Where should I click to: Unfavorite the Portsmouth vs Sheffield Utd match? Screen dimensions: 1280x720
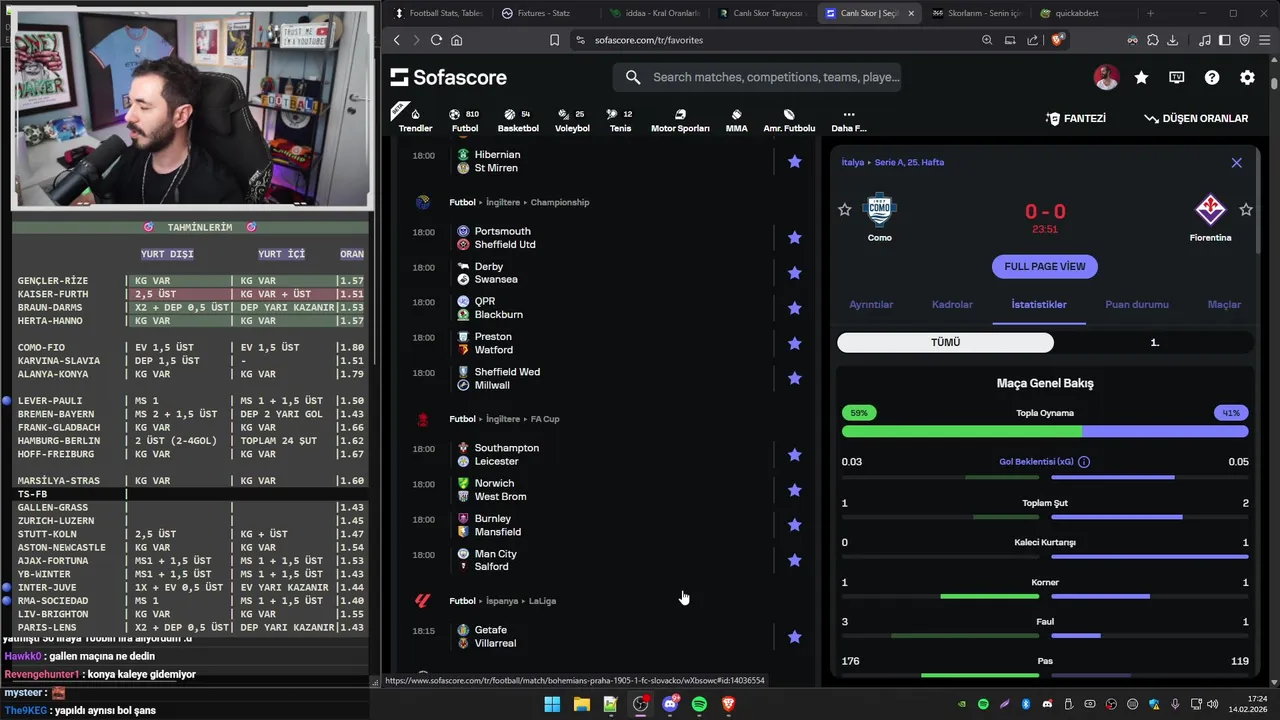coord(794,238)
